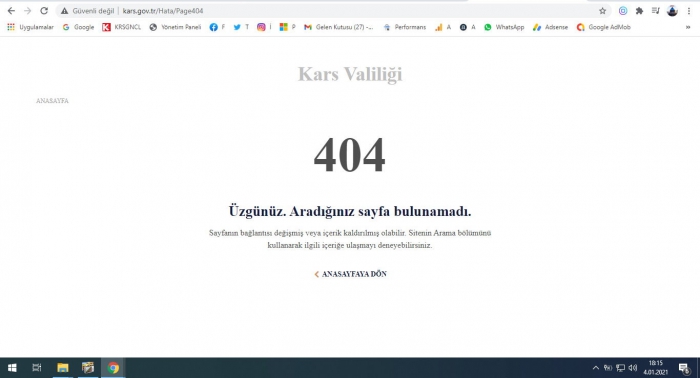This screenshot has width=700, height=378.
Task: Click the address bar URL kars.gov.tr/Hata/Page404
Action: coord(162,11)
